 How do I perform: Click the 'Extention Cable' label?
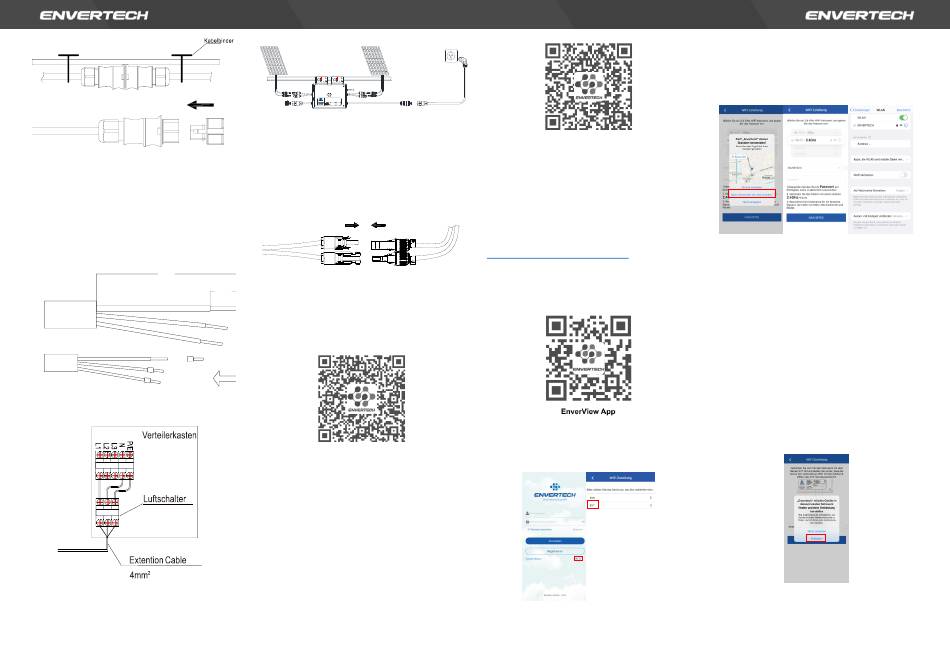click(158, 560)
